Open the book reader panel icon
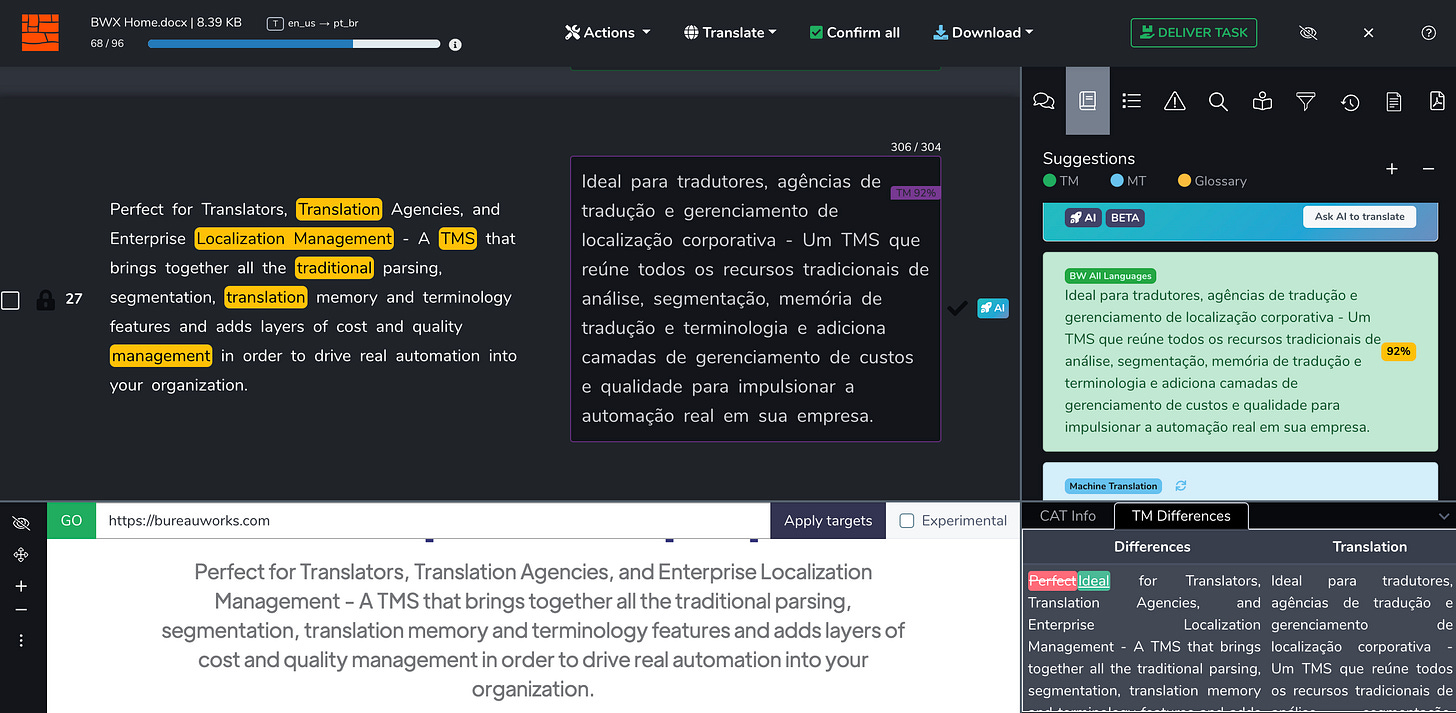 [1262, 101]
